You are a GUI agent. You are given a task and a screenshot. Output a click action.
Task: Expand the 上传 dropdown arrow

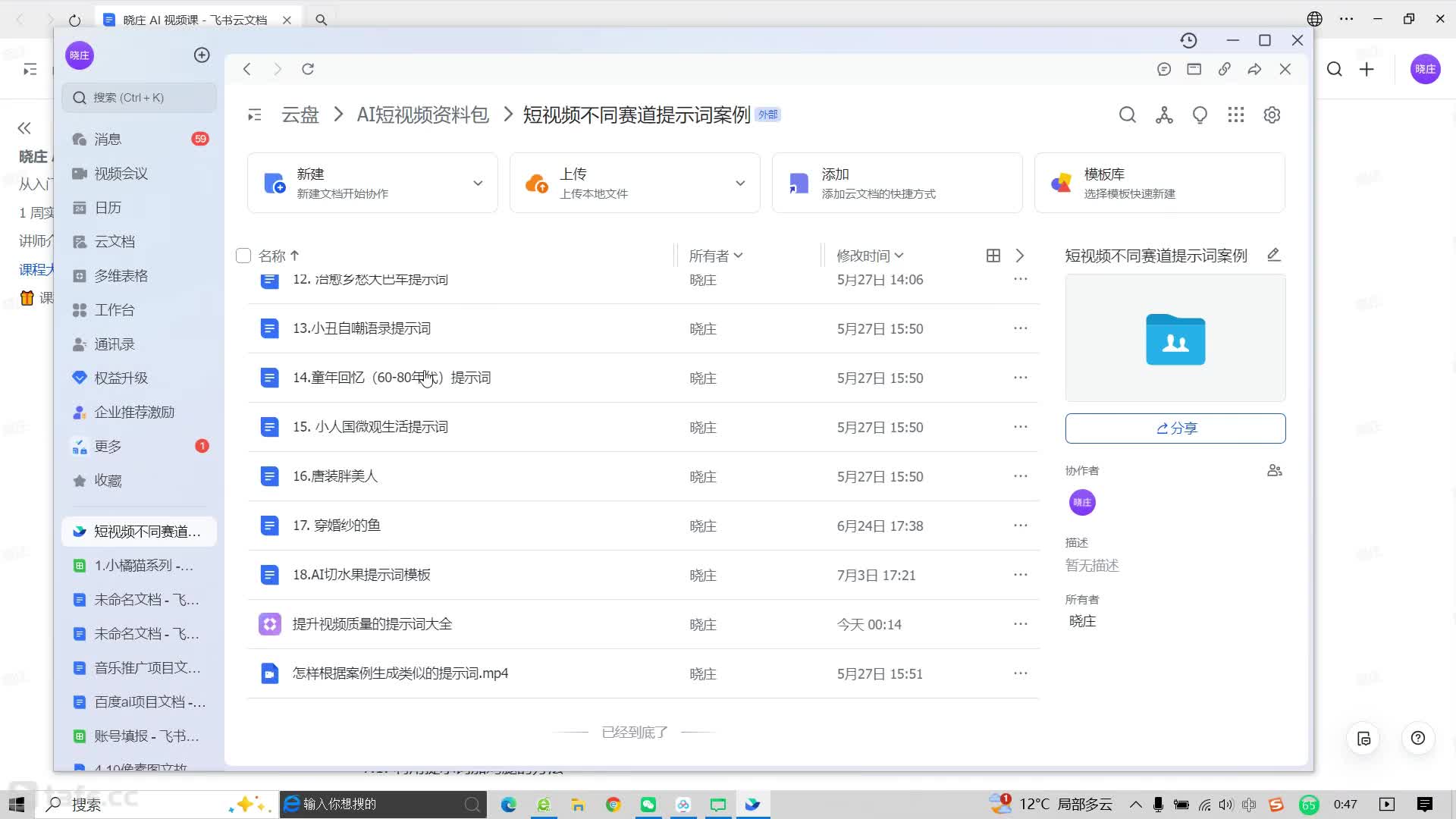point(740,183)
